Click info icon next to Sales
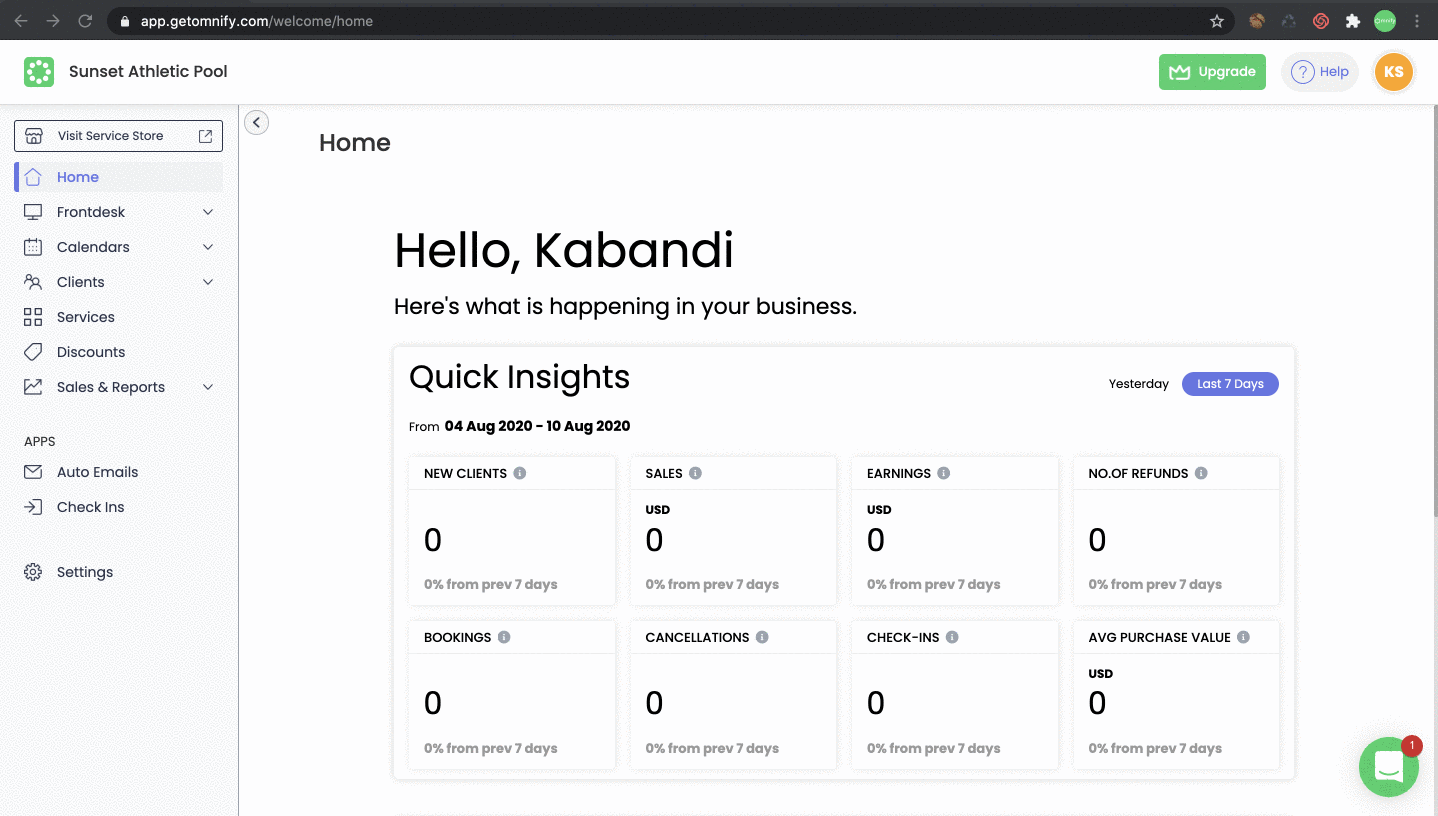Screen dimensions: 1438x816 click(x=695, y=473)
